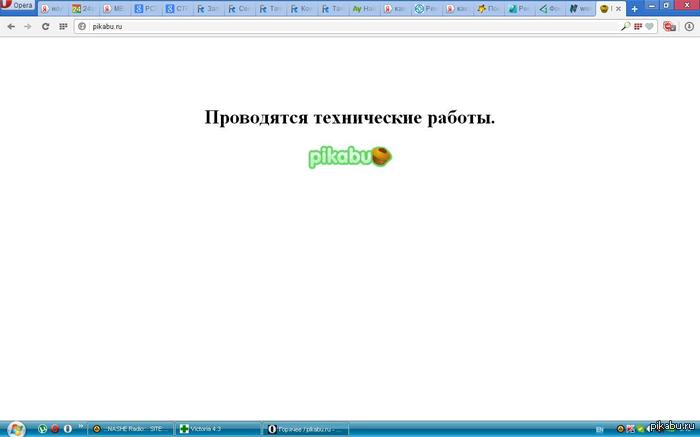Click the magnifier key icon in address bar
This screenshot has width=700, height=437.
tap(625, 26)
